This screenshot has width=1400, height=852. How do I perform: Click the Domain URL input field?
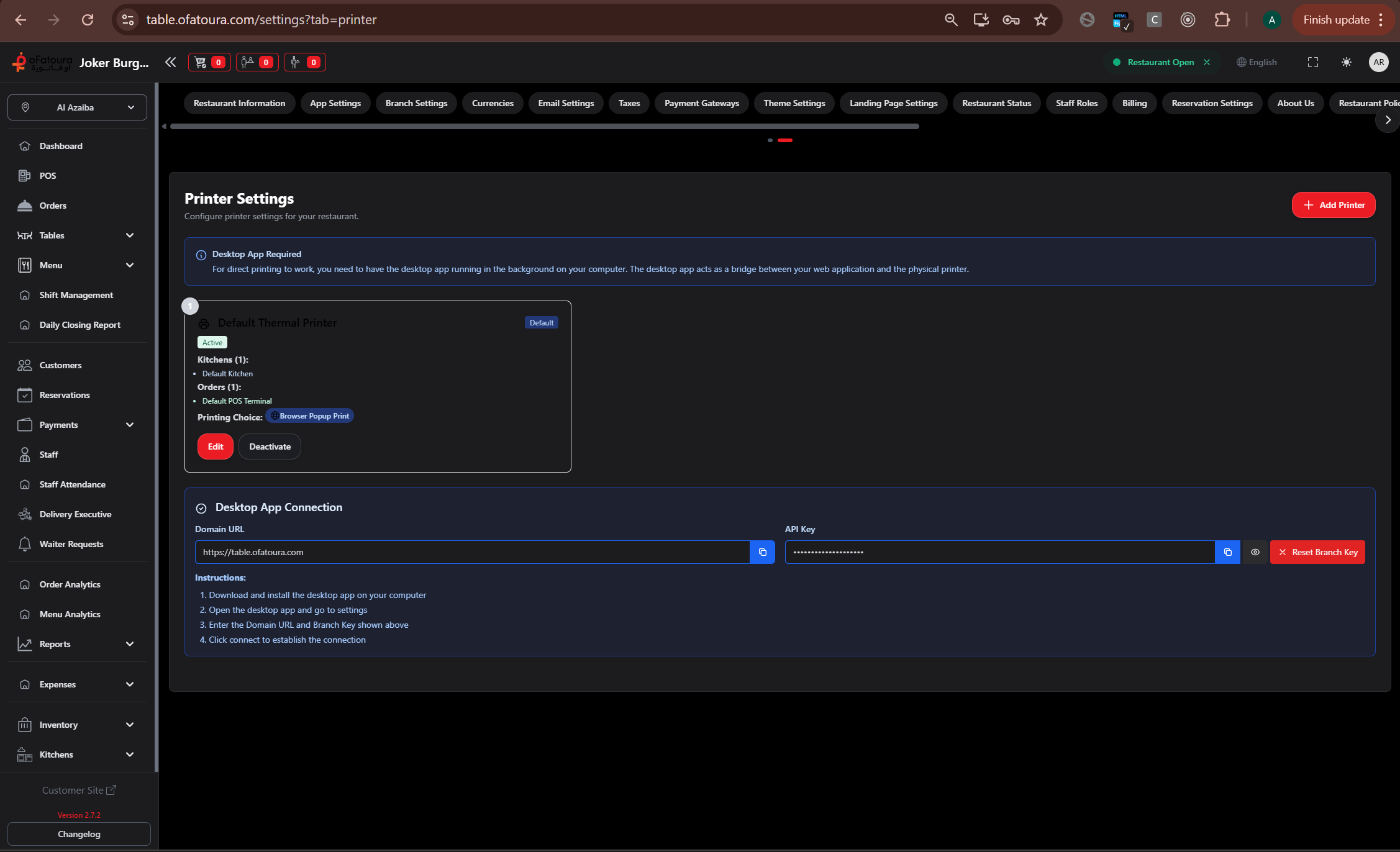click(472, 552)
